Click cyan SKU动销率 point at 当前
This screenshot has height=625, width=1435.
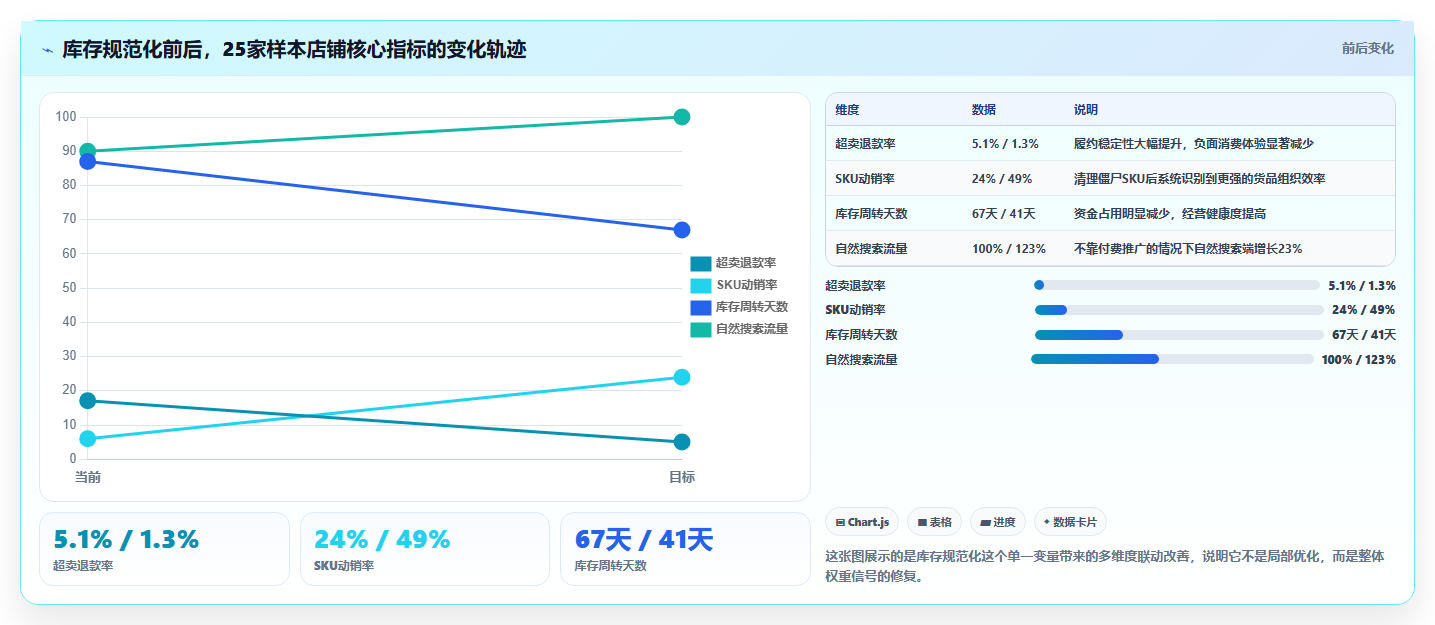tap(88, 439)
